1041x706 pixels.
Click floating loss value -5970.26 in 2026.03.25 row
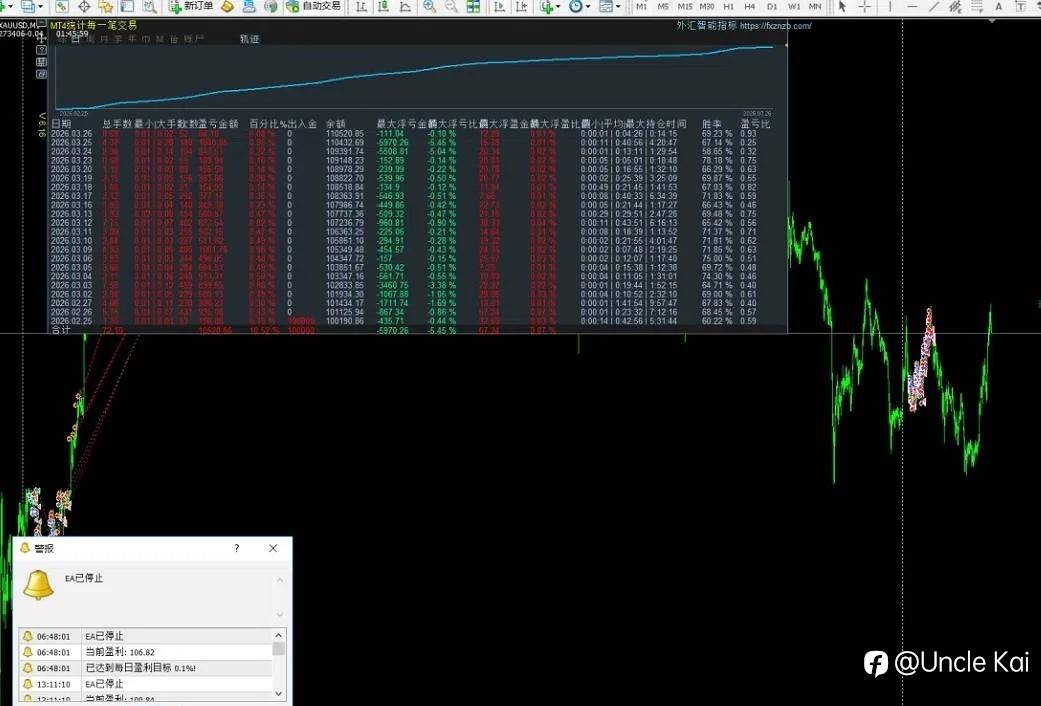click(x=392, y=143)
